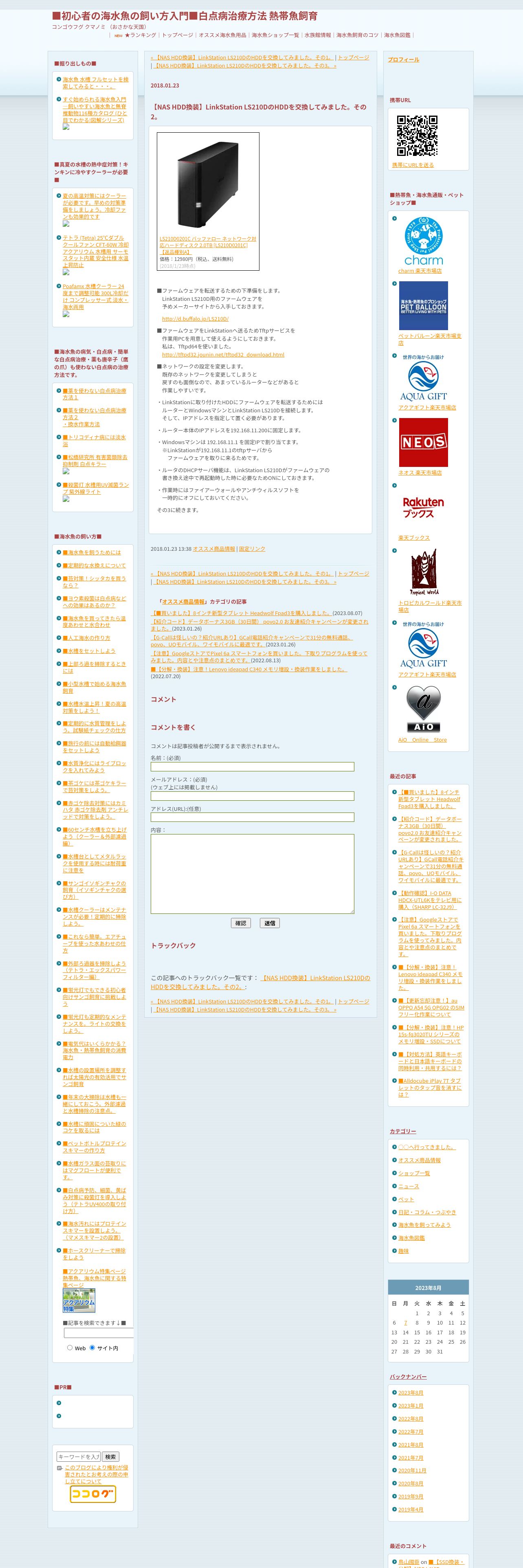Open the 楽天ブックス text link
Viewport: 523px width, 1568px height.
click(414, 537)
